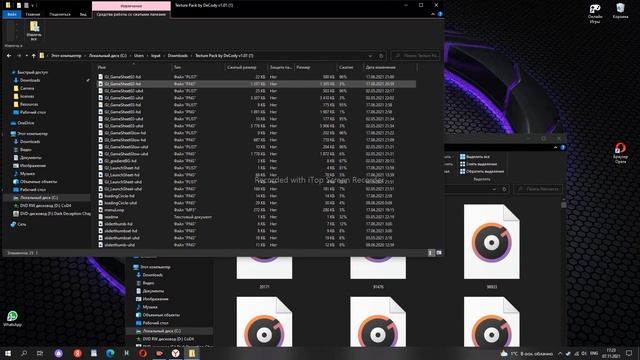Launch Microsoft Edge from the taskbar

pyautogui.click(x=110, y=353)
